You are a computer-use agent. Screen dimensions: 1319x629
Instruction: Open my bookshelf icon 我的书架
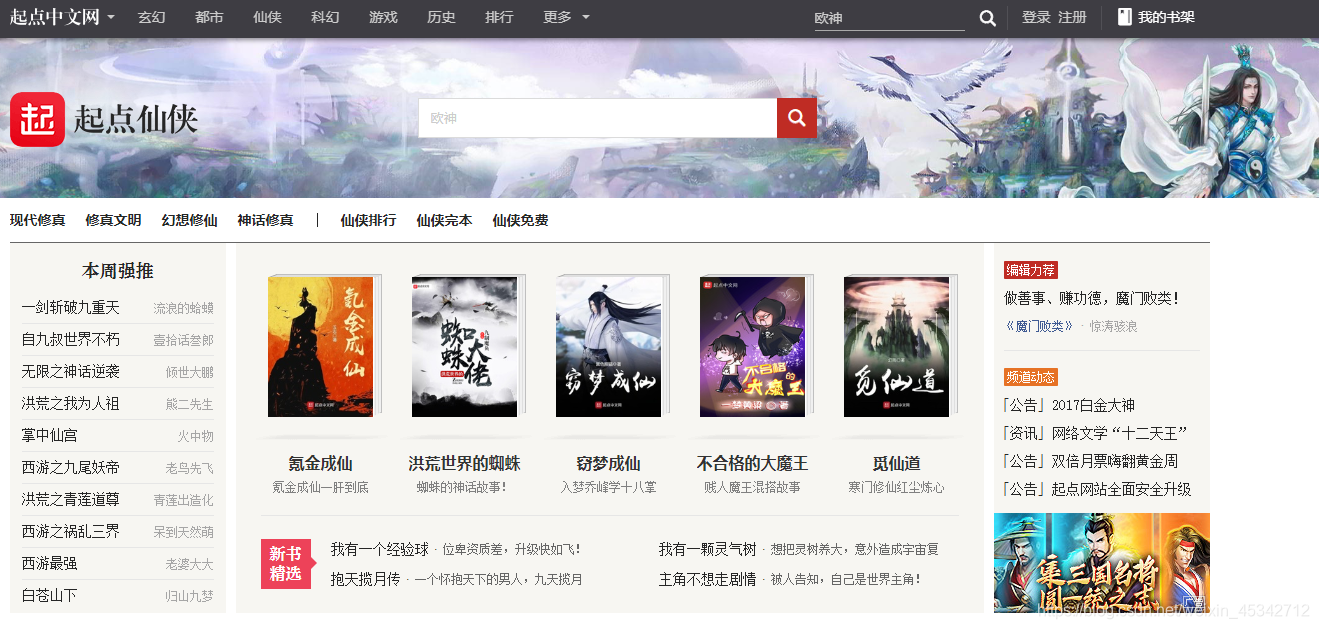(x=1156, y=17)
